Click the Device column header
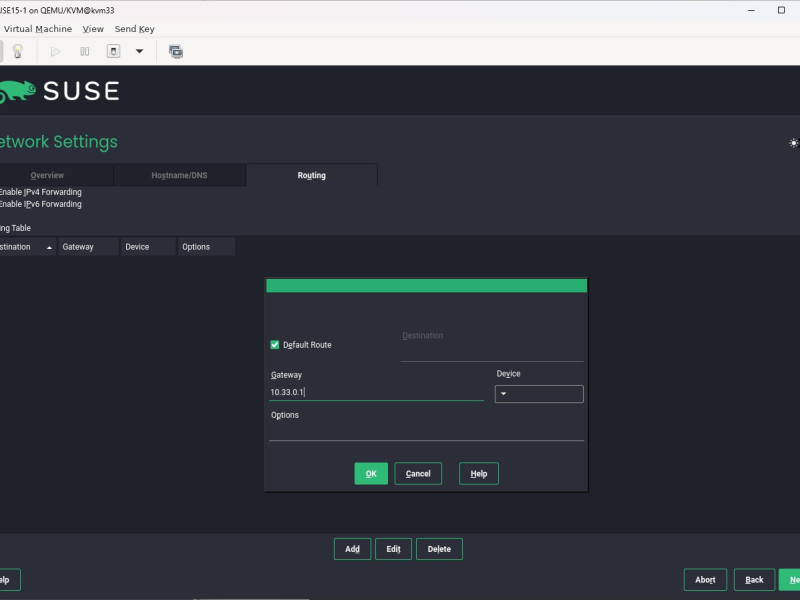This screenshot has height=600, width=800. [148, 247]
